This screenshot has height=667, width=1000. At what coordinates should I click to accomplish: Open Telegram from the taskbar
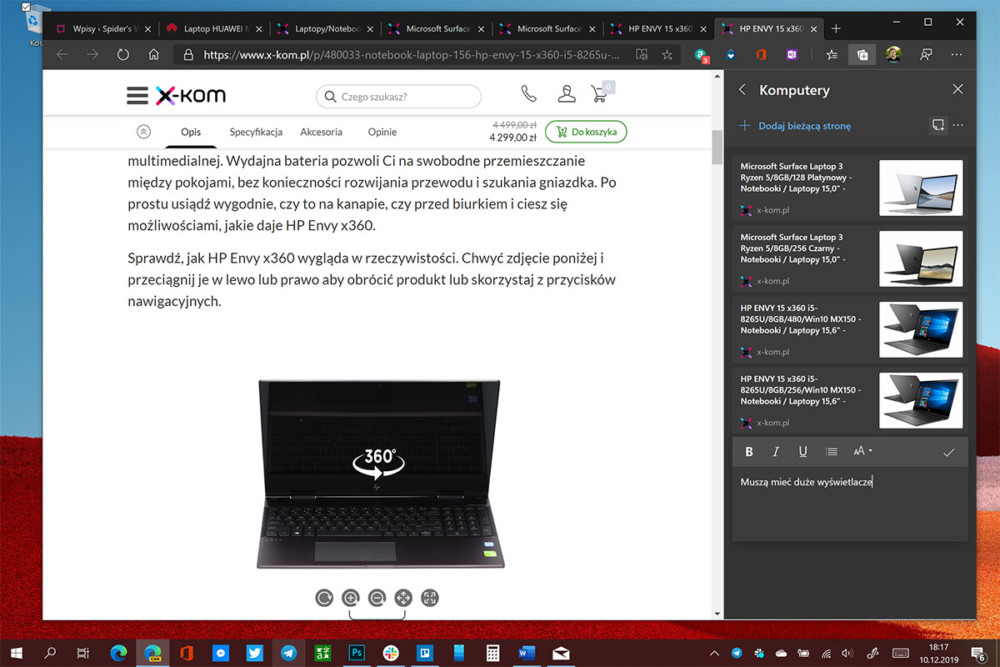click(288, 653)
